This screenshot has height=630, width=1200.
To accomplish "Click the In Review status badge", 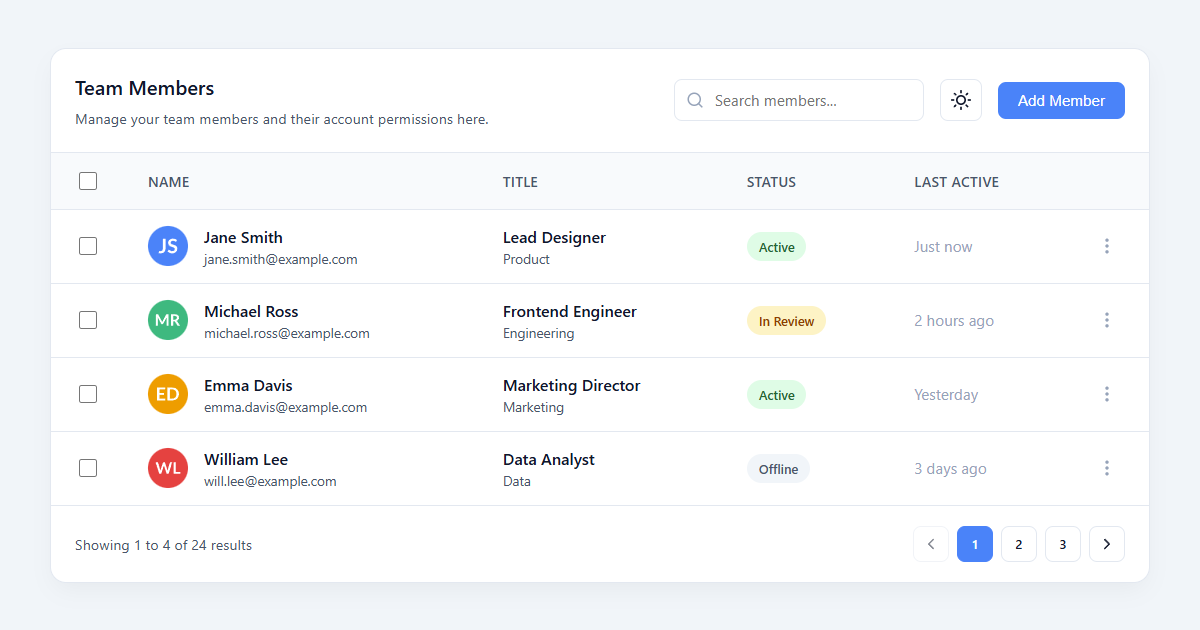I will click(x=786, y=321).
